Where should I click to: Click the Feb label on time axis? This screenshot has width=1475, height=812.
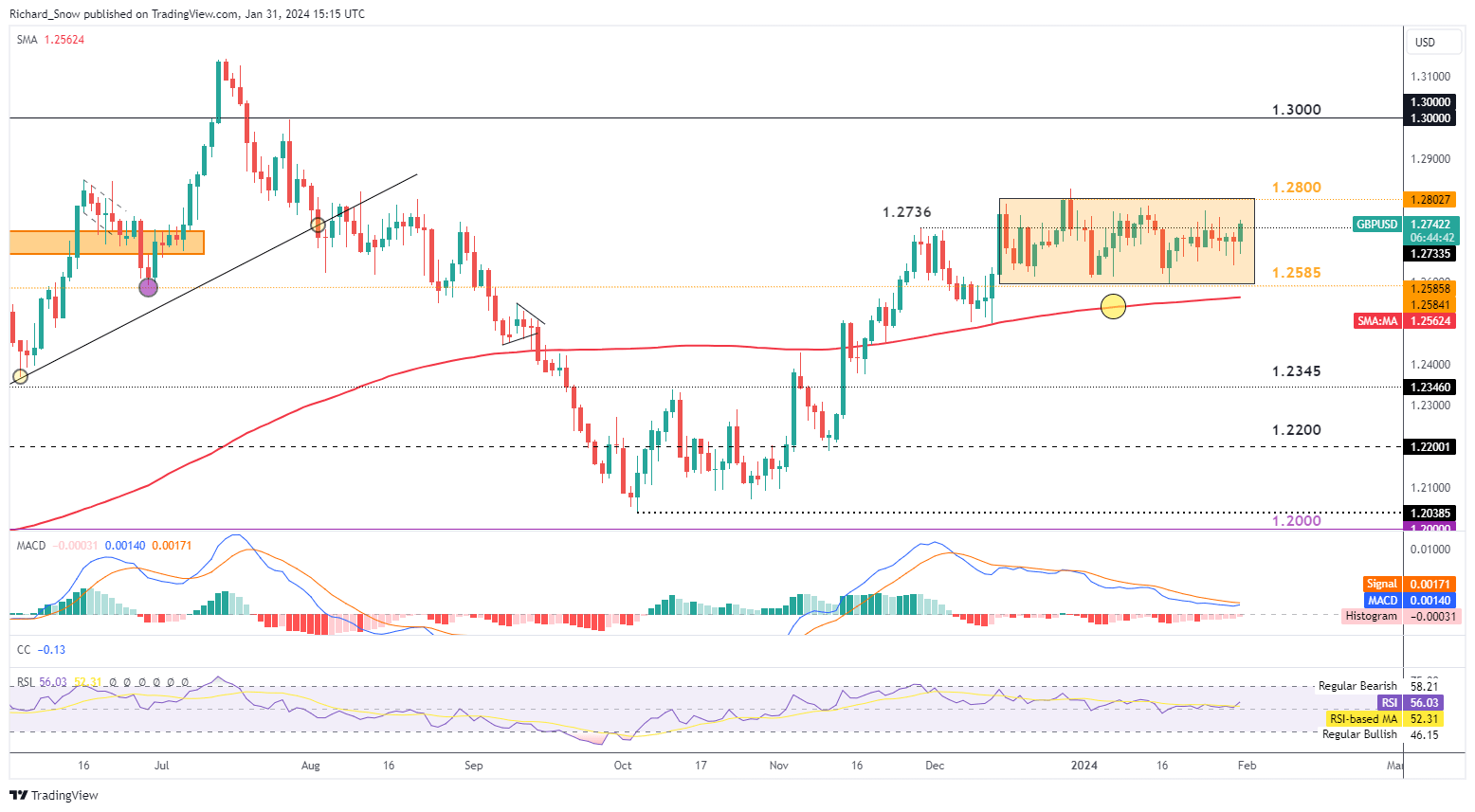click(x=1247, y=765)
